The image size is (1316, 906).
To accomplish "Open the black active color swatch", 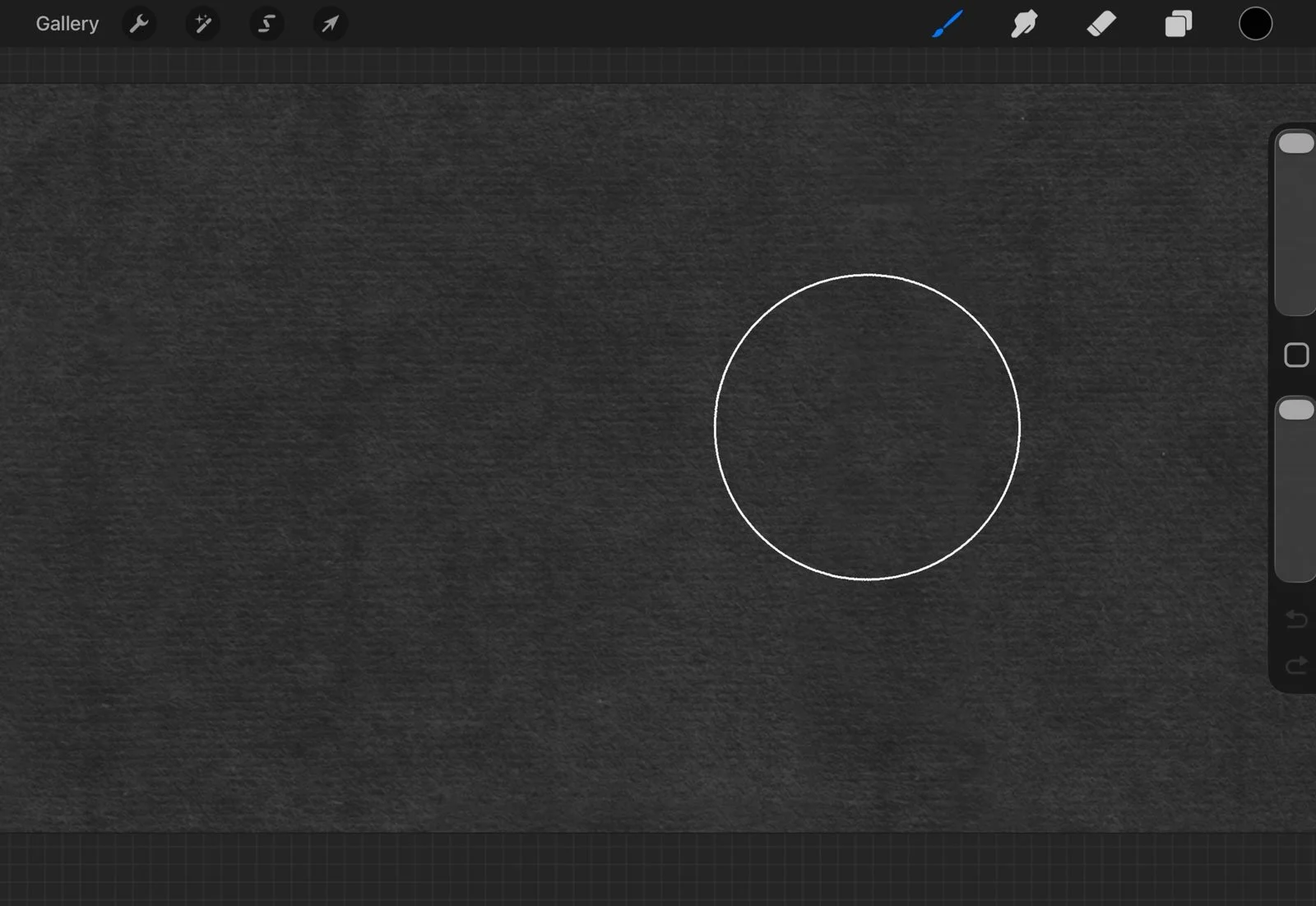I will point(1255,24).
